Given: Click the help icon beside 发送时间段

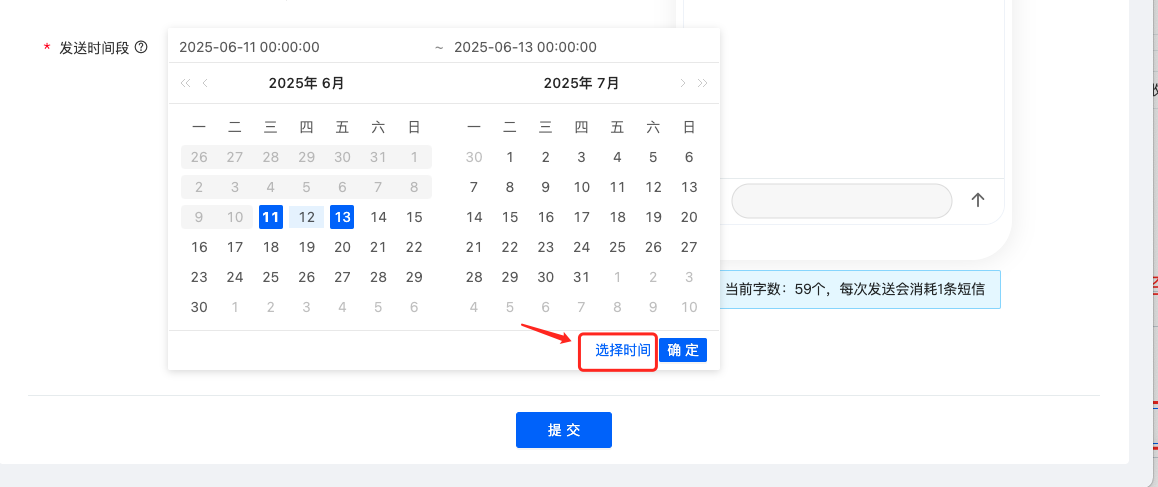Looking at the screenshot, I should click(x=141, y=47).
